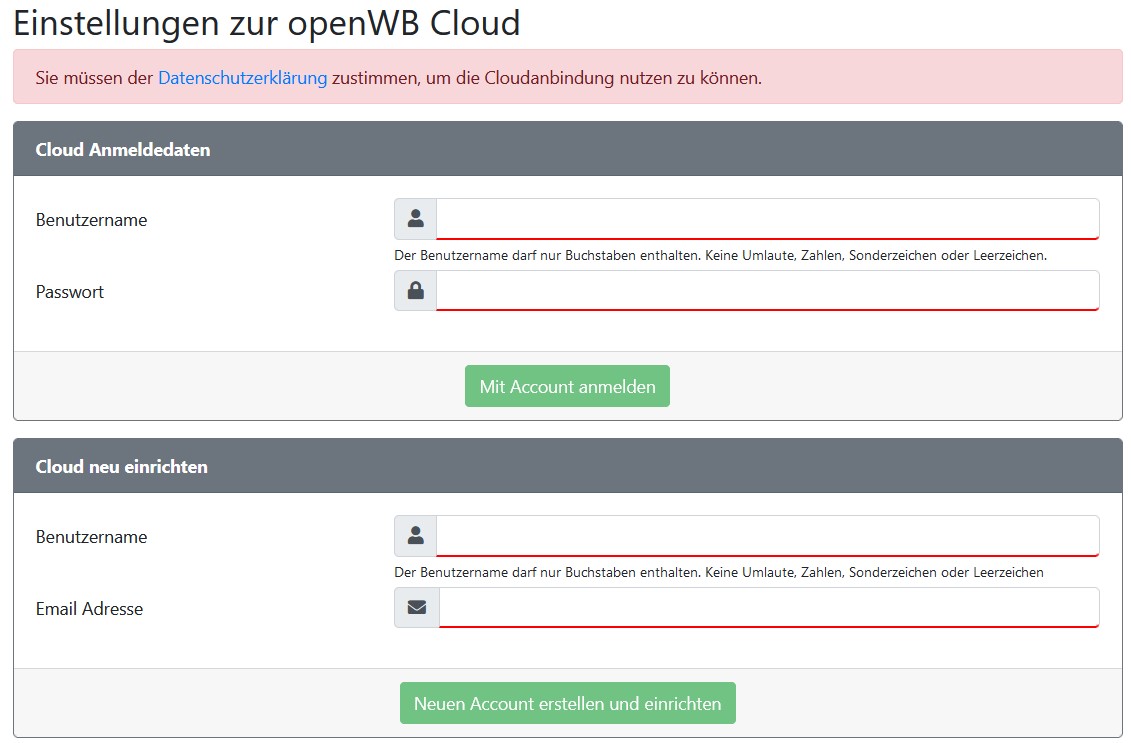Click Neuen Account erstellen und einrichten button
1131x743 pixels.
click(568, 703)
